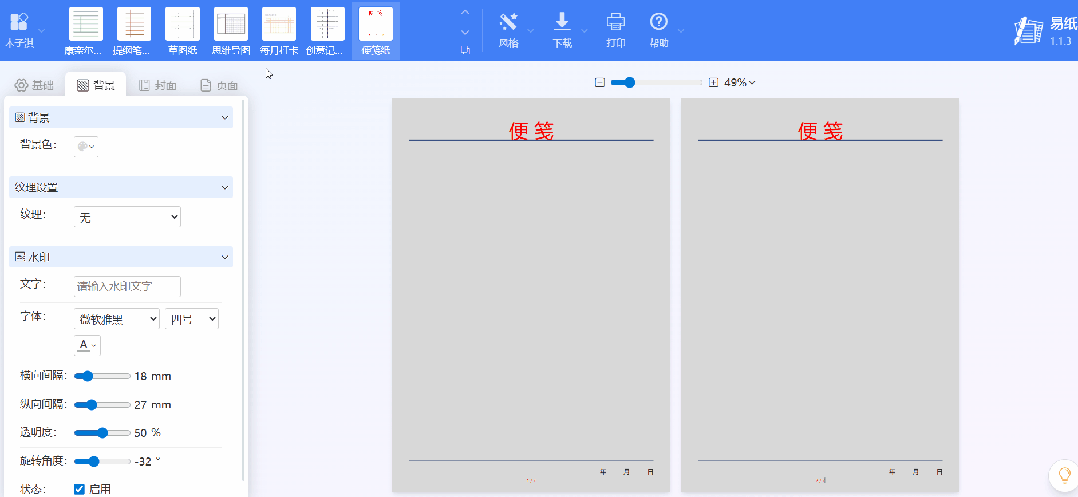1078x497 pixels.
Task: Show previous templates with gallery up arrow
Action: click(465, 12)
